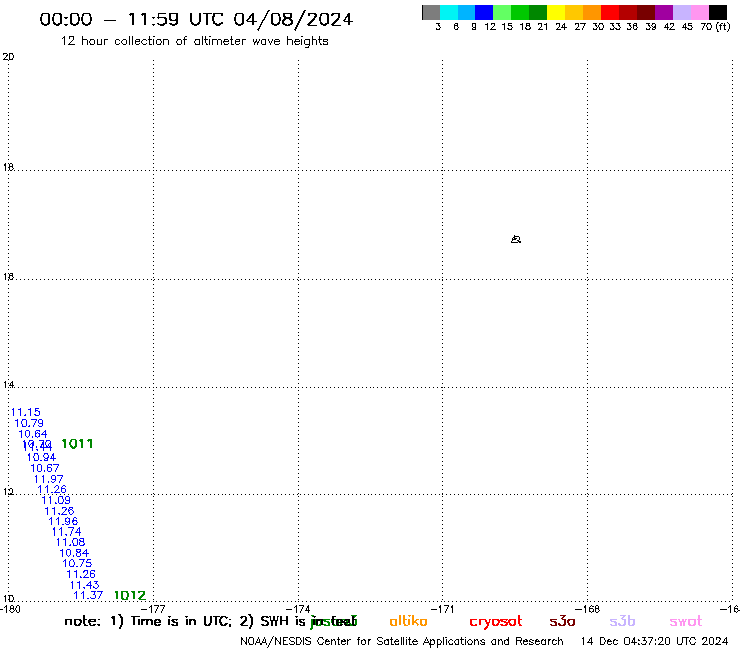
Task: Pick the yellow swatch in the color scale
Action: tap(556, 12)
